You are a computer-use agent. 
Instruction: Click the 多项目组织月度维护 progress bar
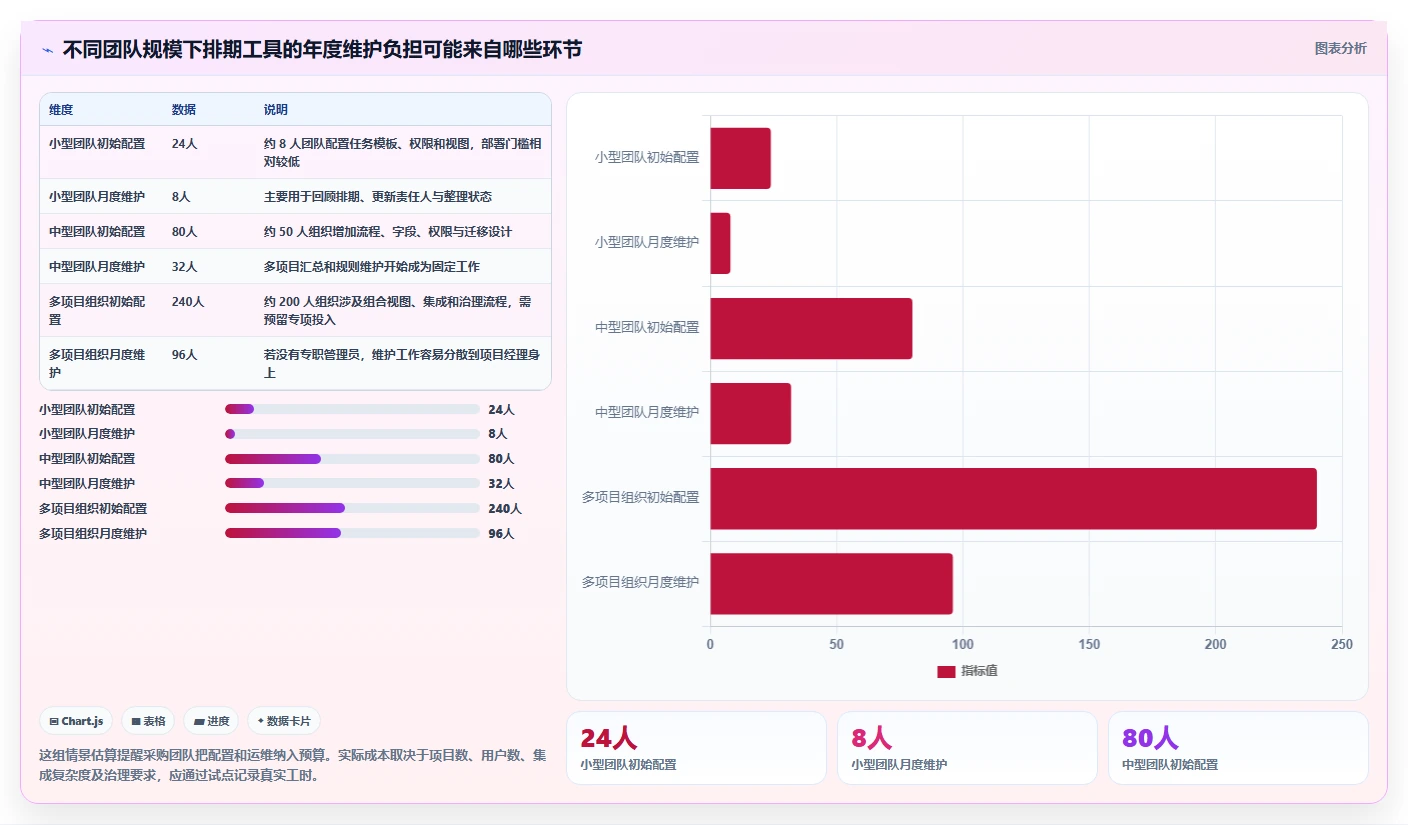(352, 533)
